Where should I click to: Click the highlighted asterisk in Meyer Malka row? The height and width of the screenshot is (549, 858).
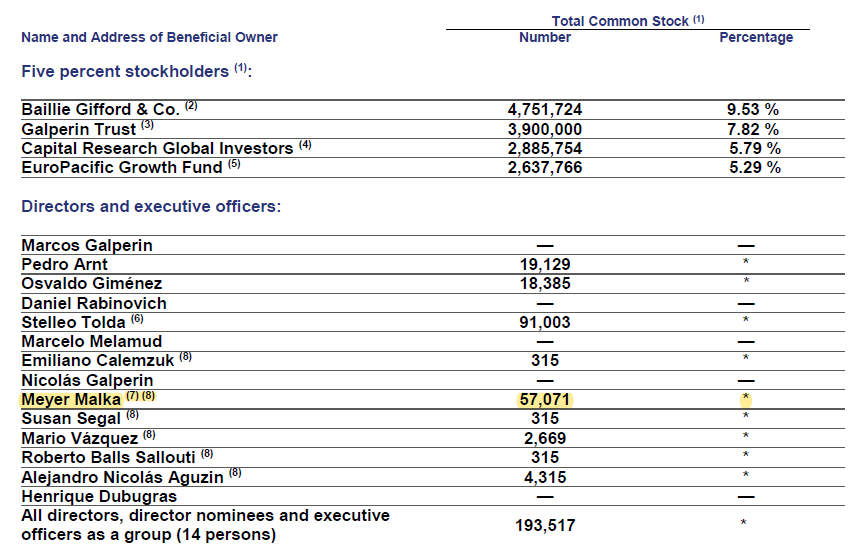[x=746, y=398]
